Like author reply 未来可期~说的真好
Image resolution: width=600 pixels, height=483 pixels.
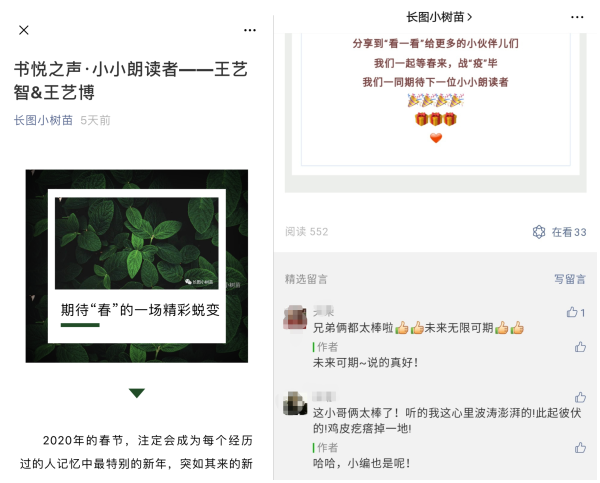[x=580, y=347]
